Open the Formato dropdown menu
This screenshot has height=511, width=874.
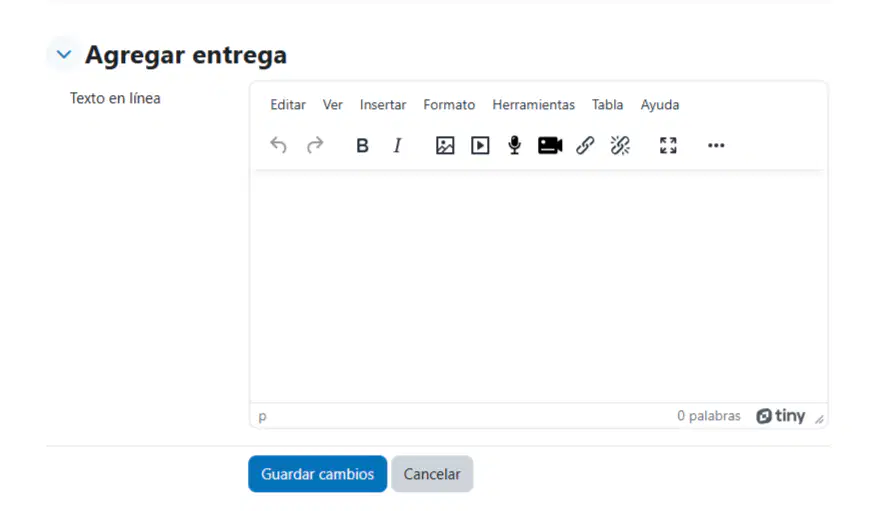pos(449,105)
